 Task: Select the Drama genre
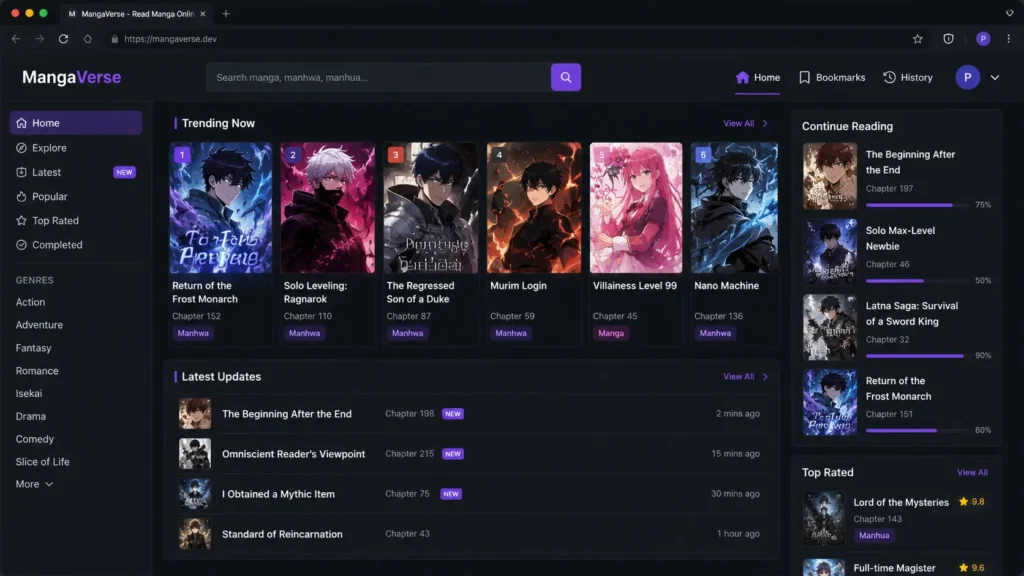(x=31, y=416)
